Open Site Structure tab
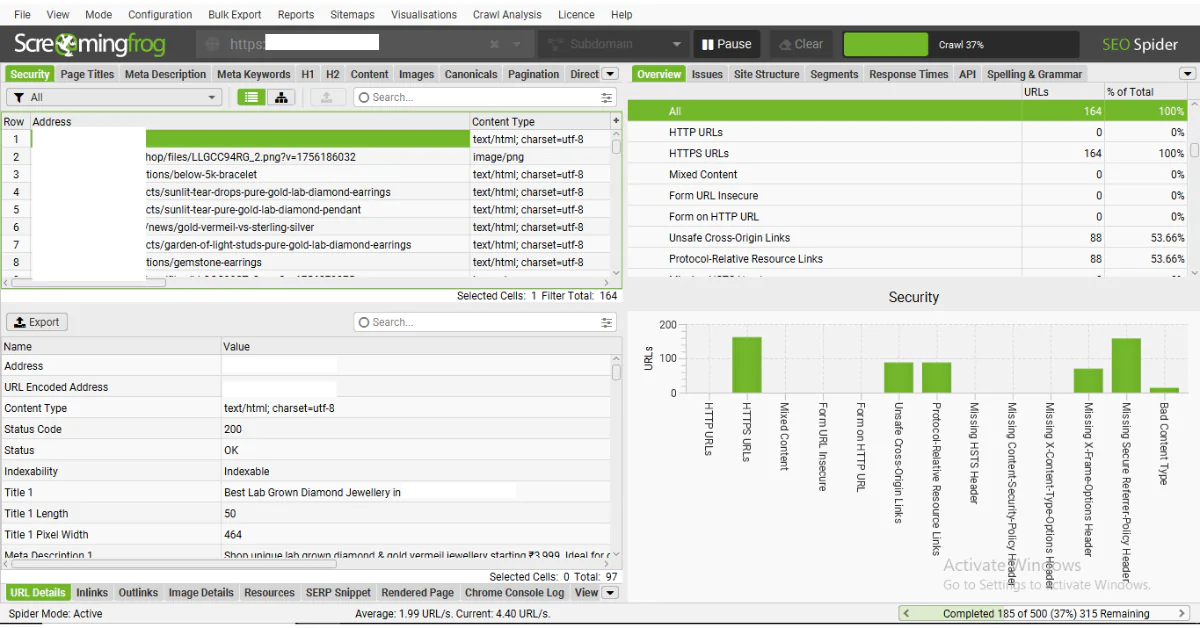The height and width of the screenshot is (628, 1200). pyautogui.click(x=767, y=74)
